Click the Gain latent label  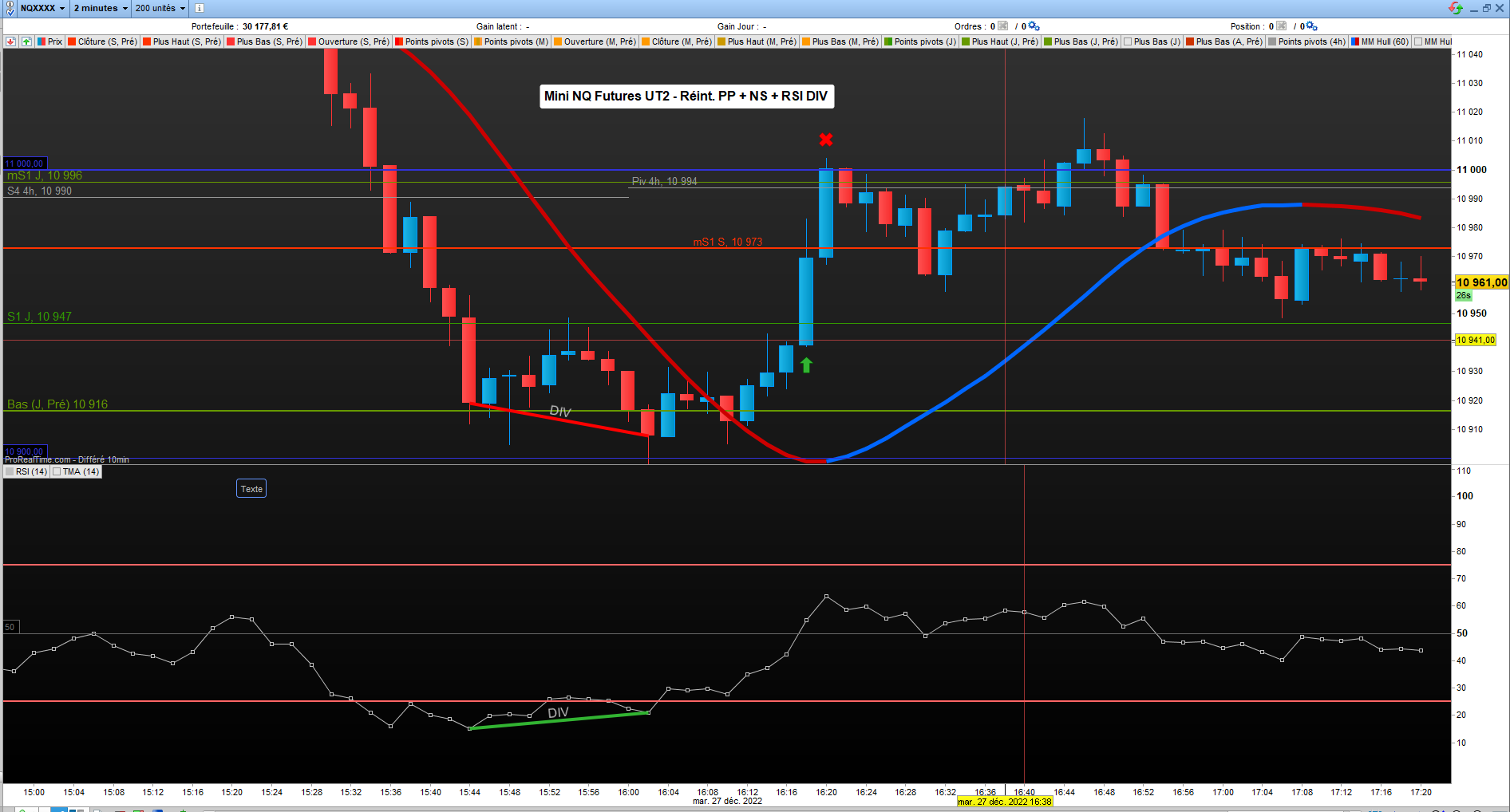[498, 26]
